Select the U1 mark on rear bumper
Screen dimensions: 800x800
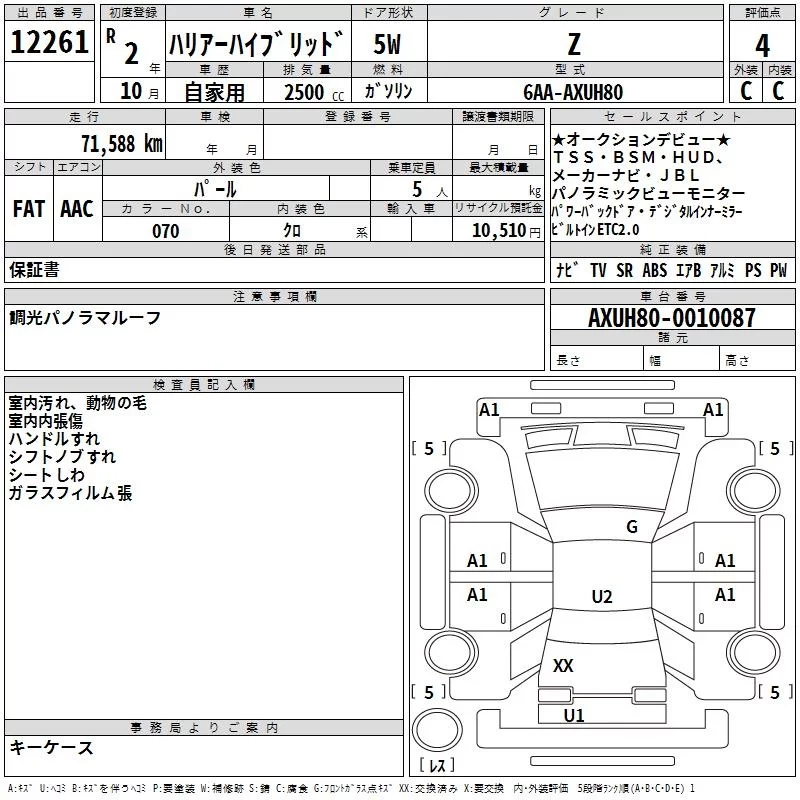tap(574, 716)
